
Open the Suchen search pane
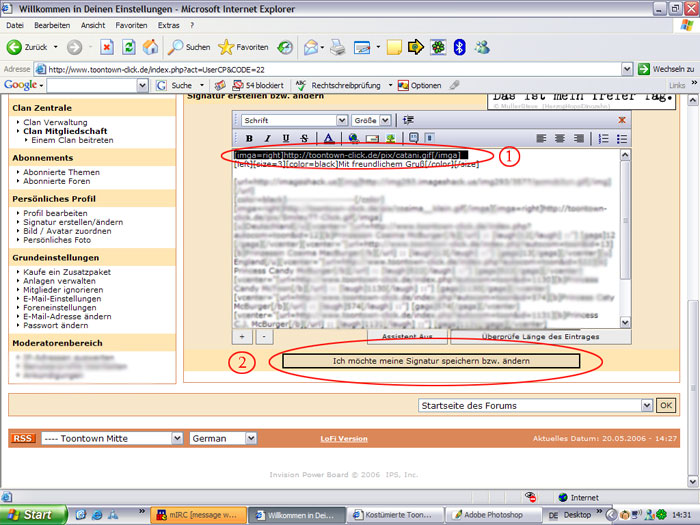[x=188, y=47]
